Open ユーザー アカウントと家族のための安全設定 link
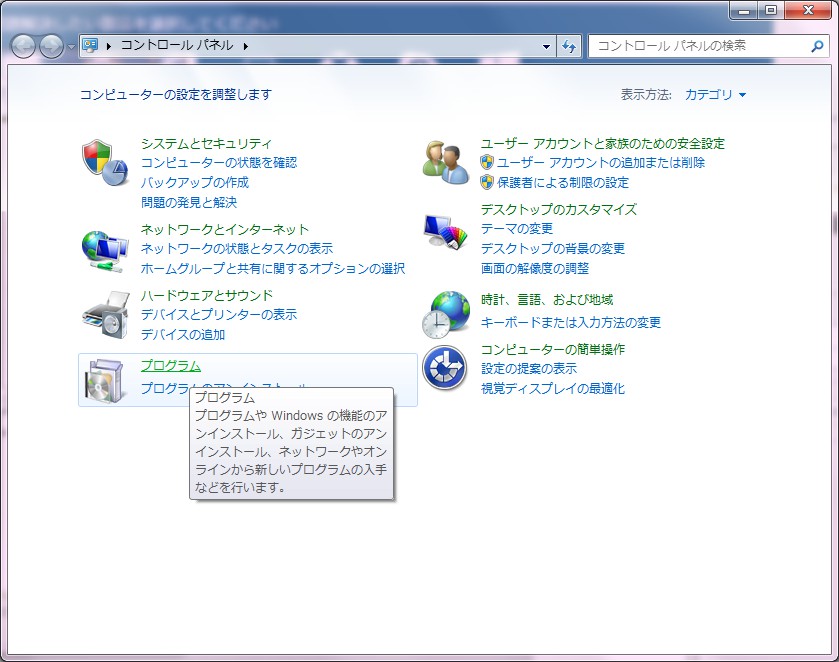Screen dimensions: 839x662 [x=602, y=143]
